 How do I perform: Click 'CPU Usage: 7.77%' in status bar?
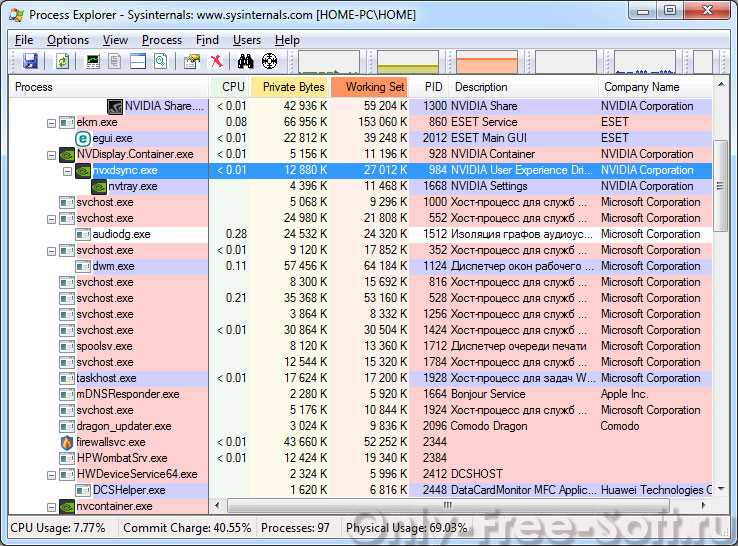[x=58, y=528]
